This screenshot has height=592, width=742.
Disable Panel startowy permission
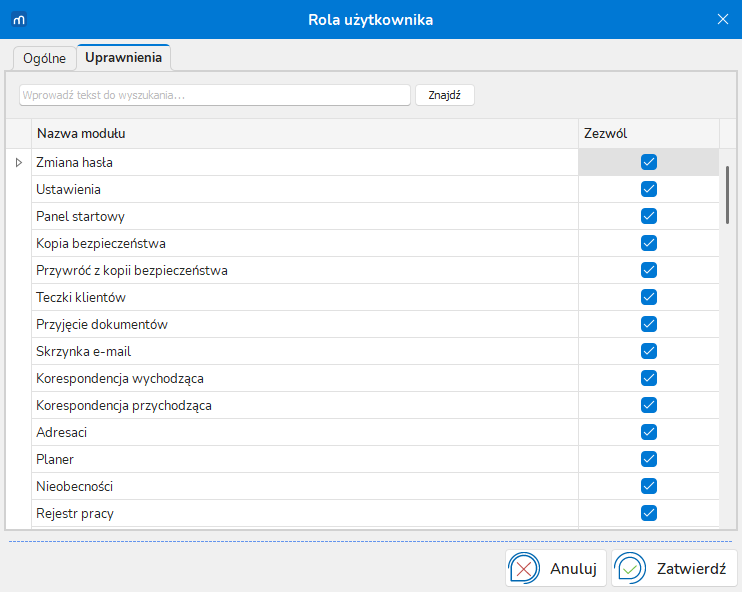[649, 216]
